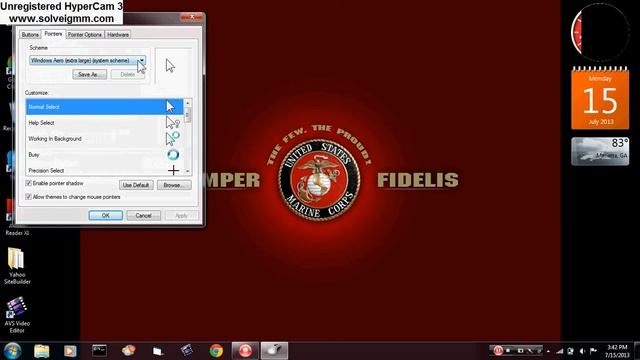Click Show Desktop strip at taskbar end
Screen dimensions: 640x360
pos(637,351)
